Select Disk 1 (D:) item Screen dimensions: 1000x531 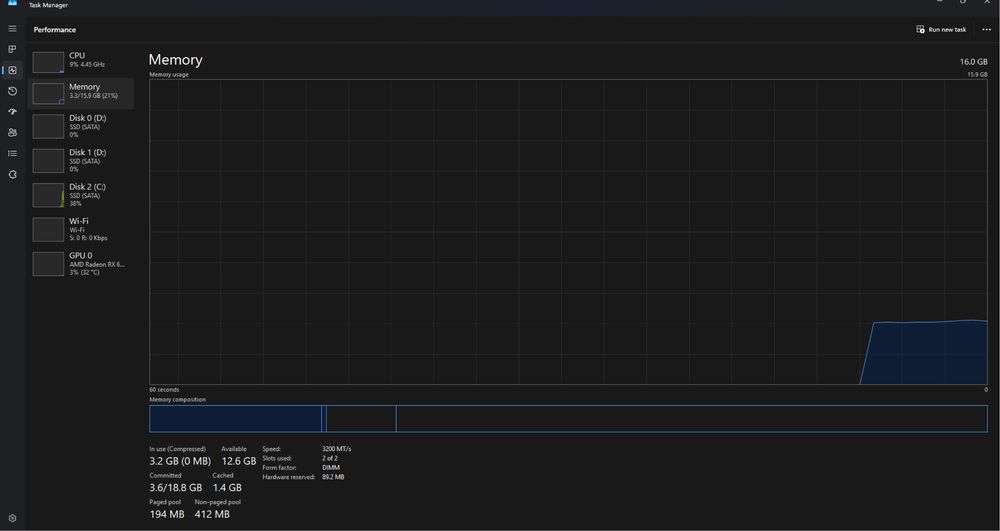[x=81, y=161]
